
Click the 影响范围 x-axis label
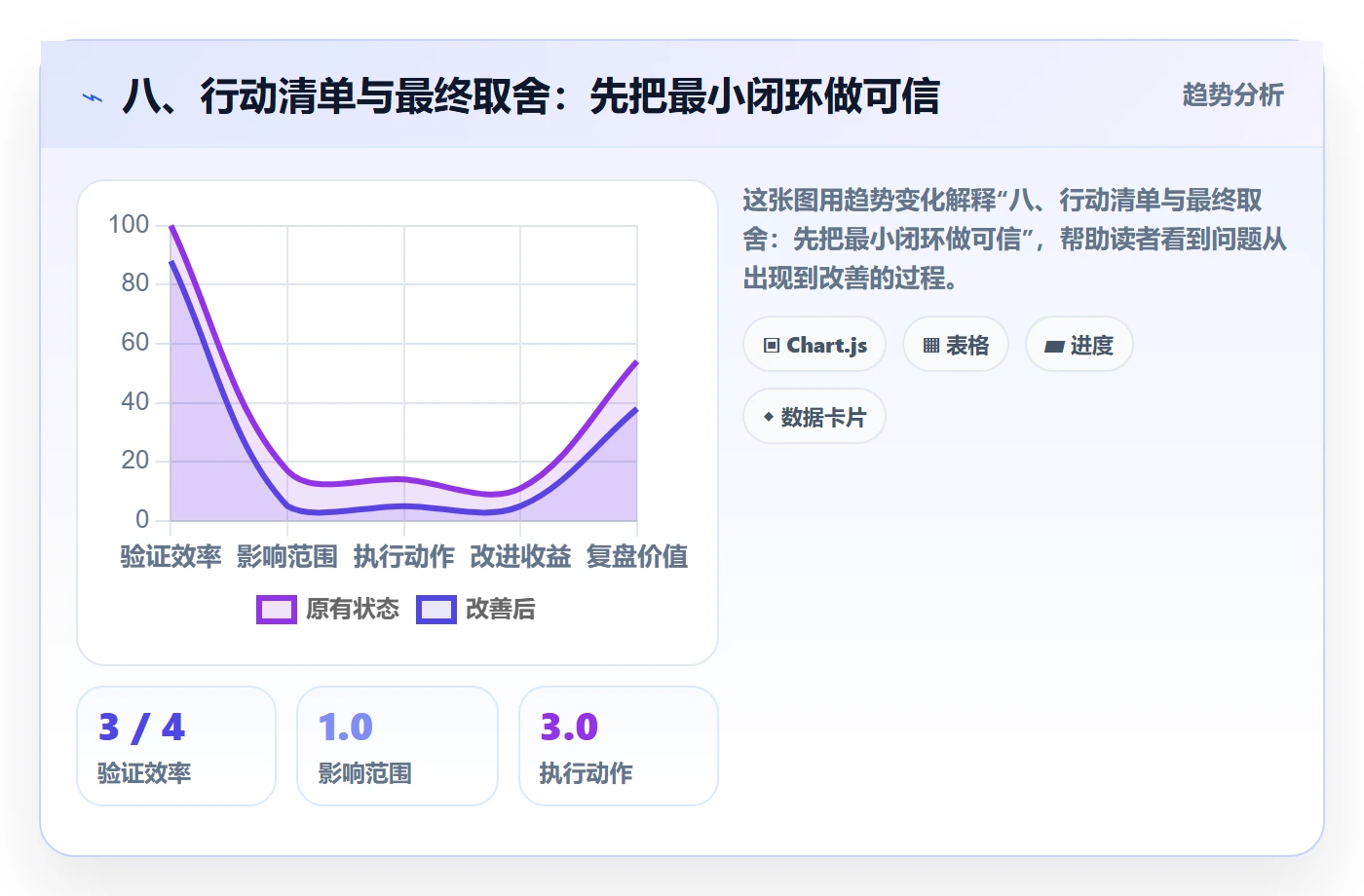[x=287, y=557]
